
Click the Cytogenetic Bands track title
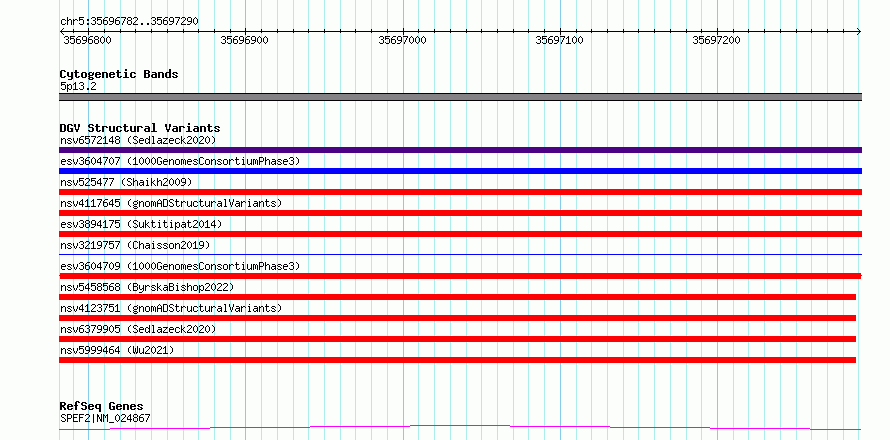coord(119,74)
